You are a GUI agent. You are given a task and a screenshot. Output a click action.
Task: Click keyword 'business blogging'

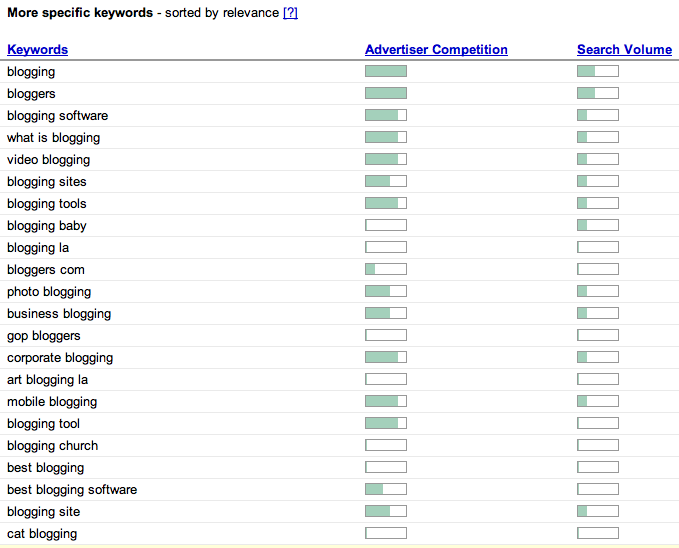click(59, 314)
